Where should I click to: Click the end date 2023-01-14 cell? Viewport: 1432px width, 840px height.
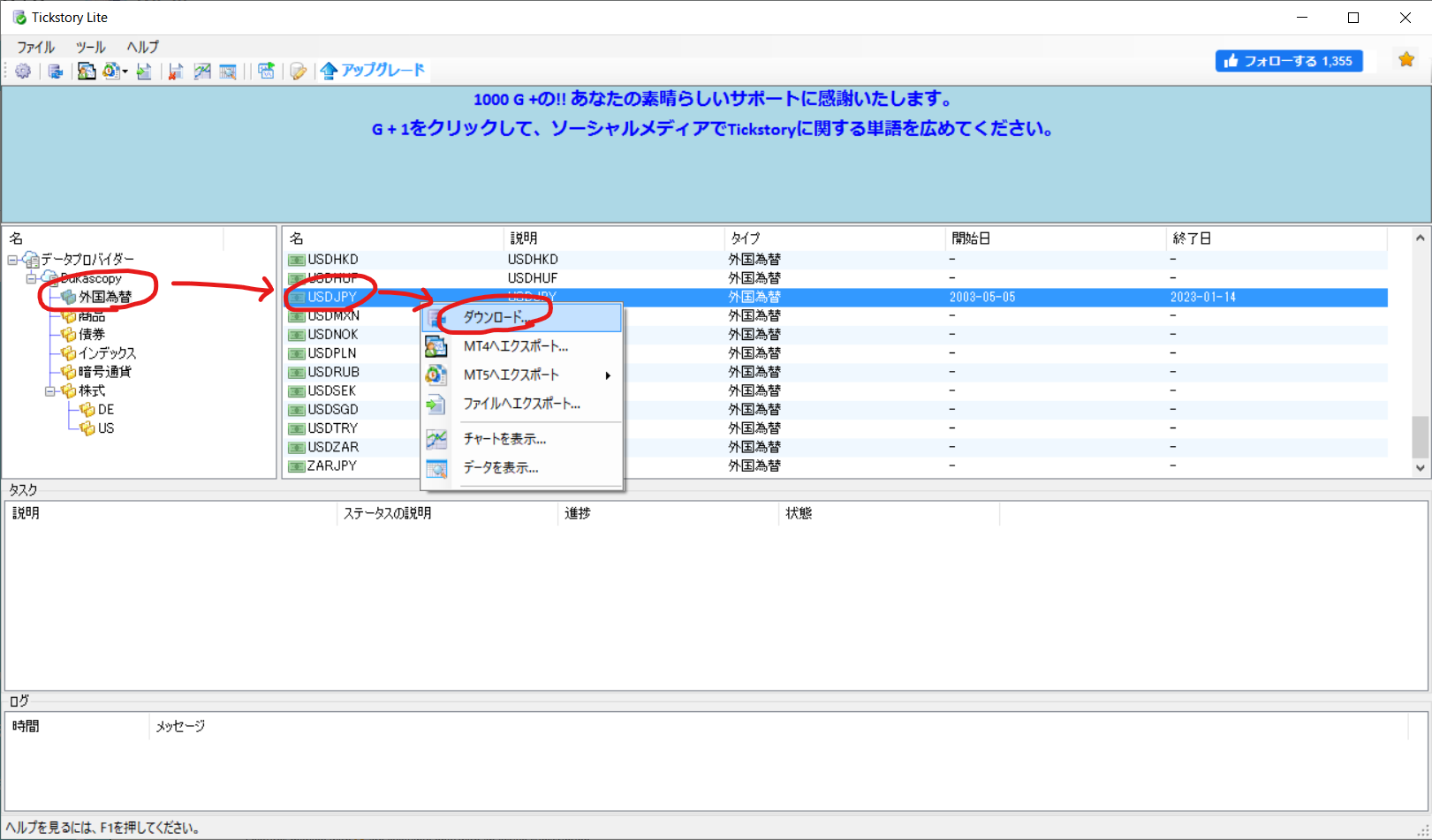tap(1203, 297)
